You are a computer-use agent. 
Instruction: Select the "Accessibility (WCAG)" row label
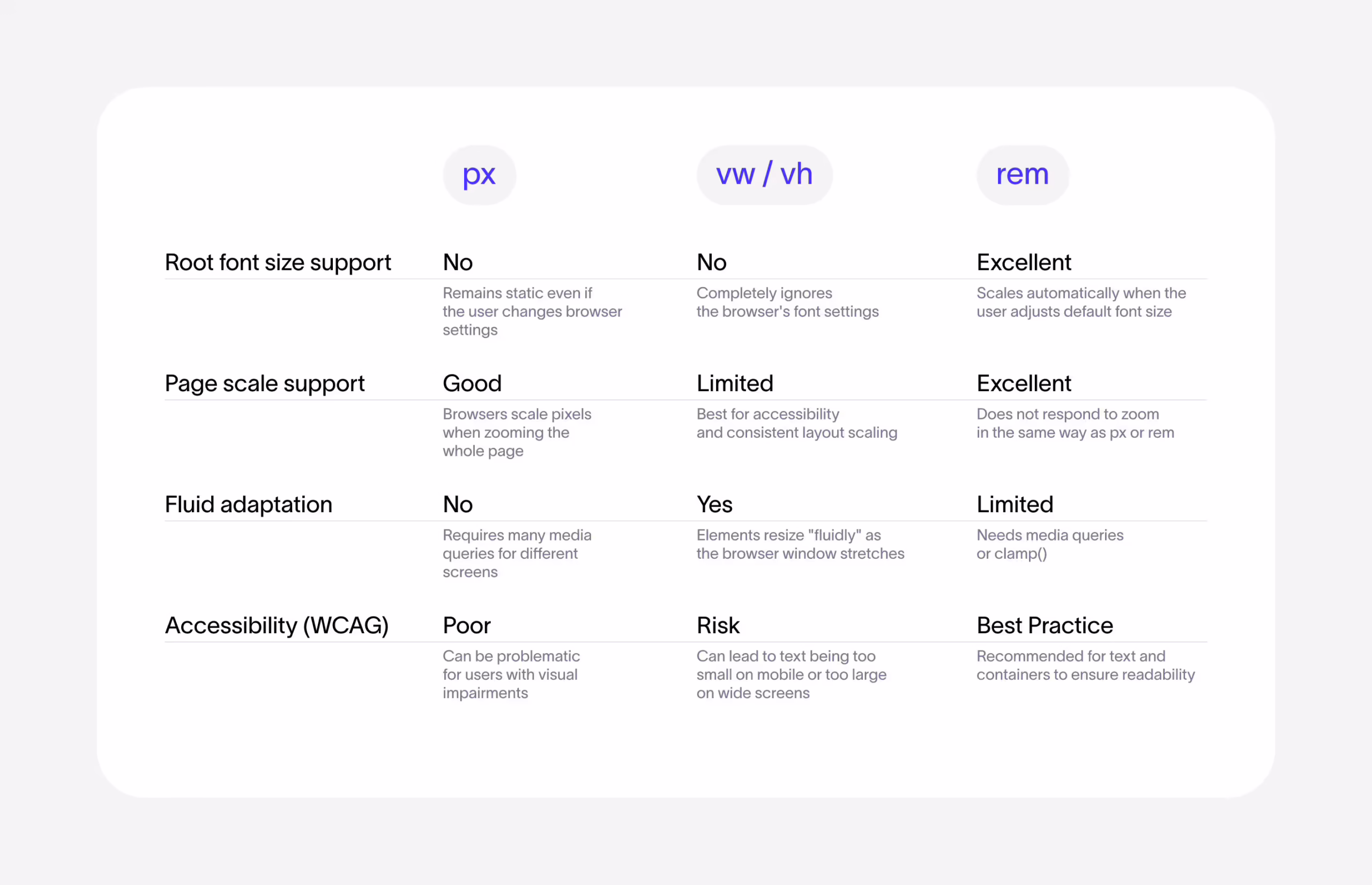pyautogui.click(x=277, y=625)
